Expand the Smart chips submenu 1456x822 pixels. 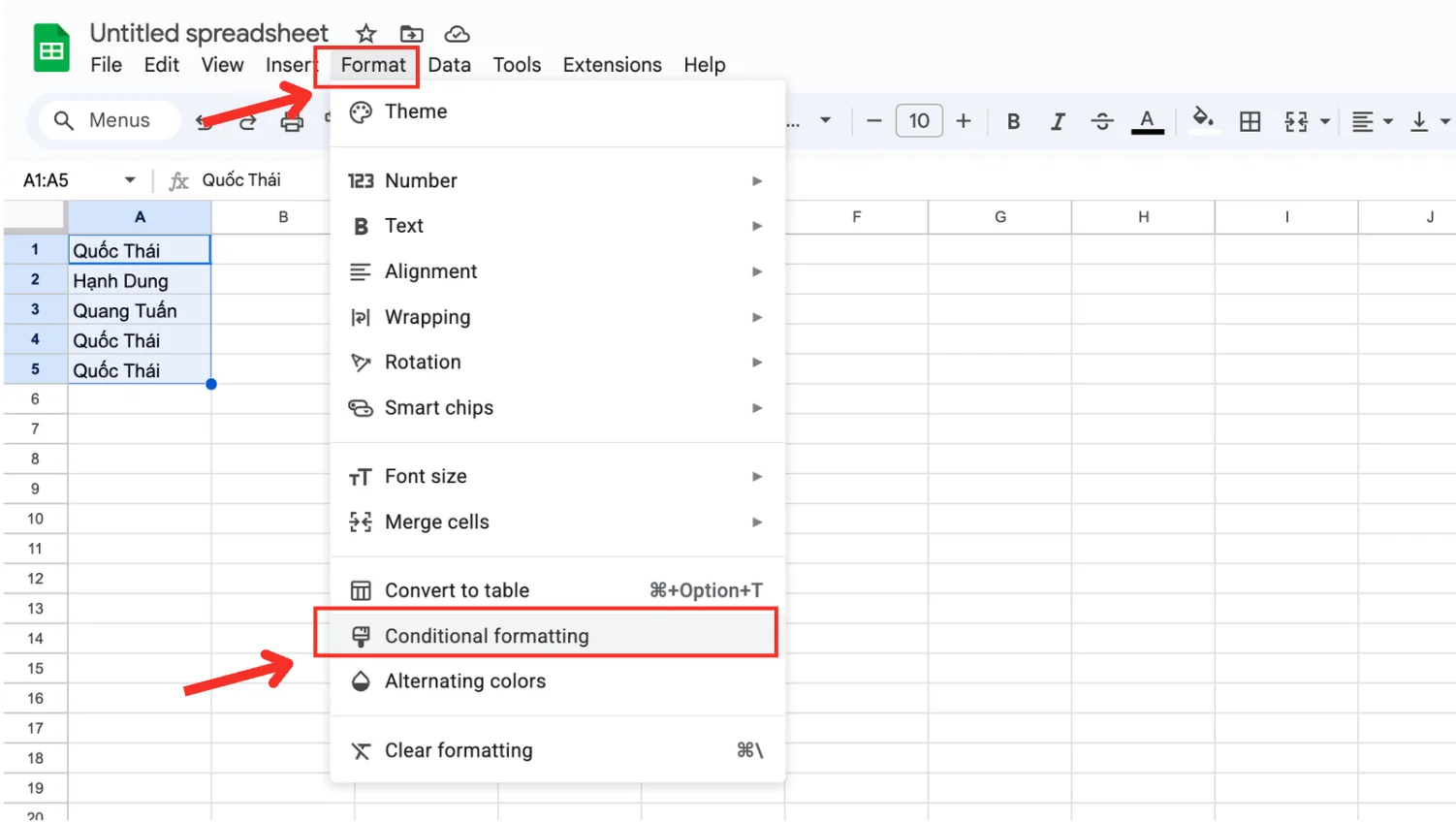pyautogui.click(x=557, y=407)
